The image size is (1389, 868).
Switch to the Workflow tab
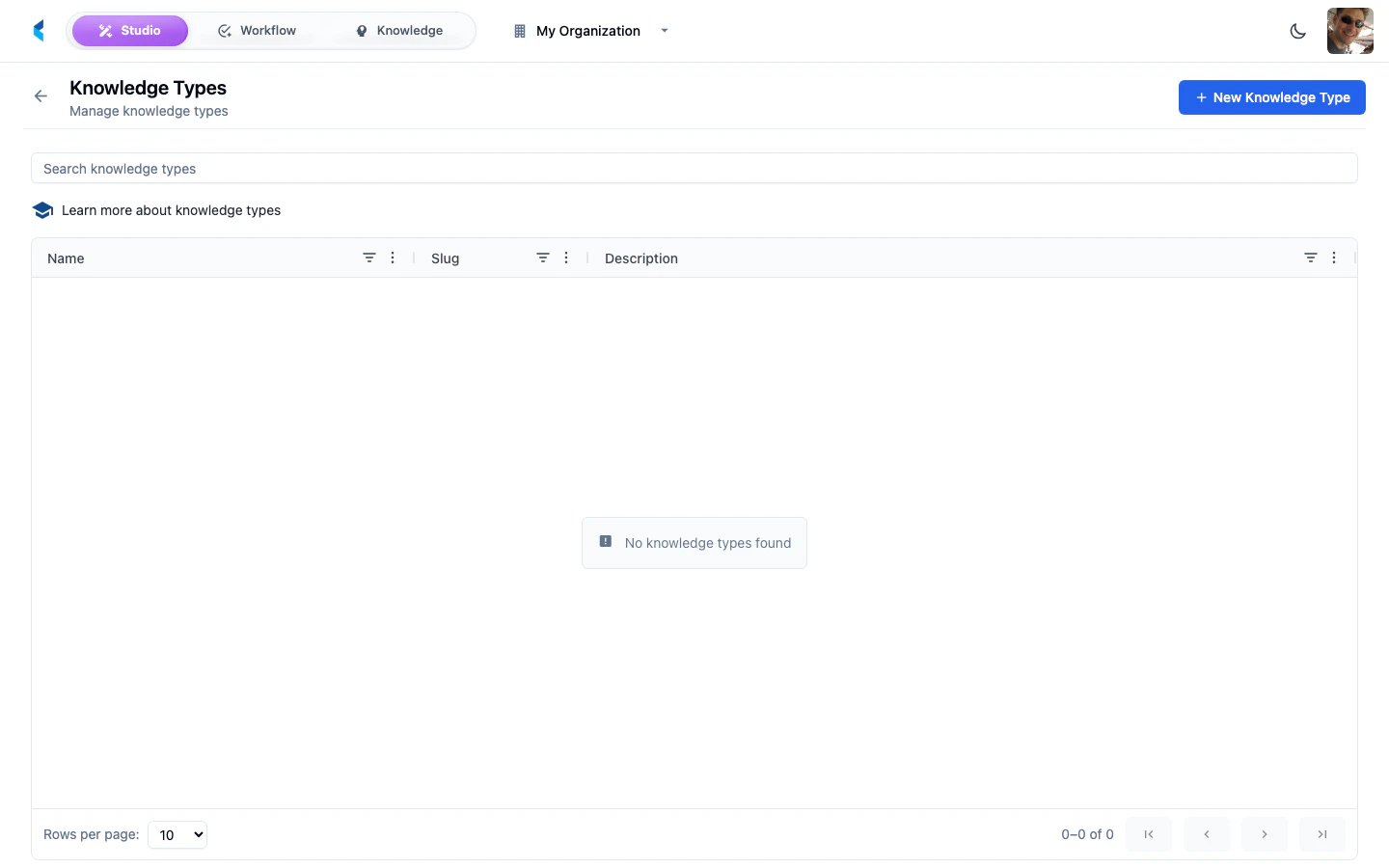coord(257,30)
